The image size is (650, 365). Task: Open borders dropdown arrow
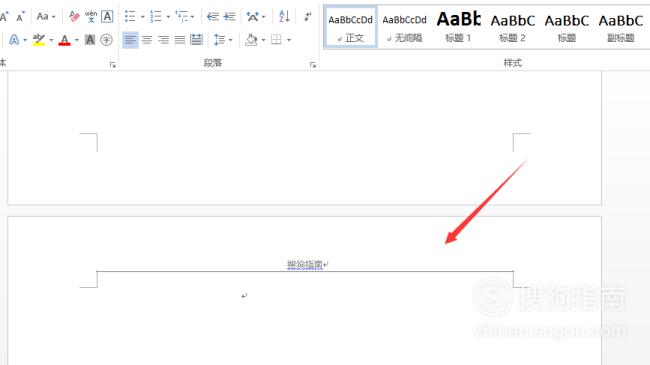289,40
